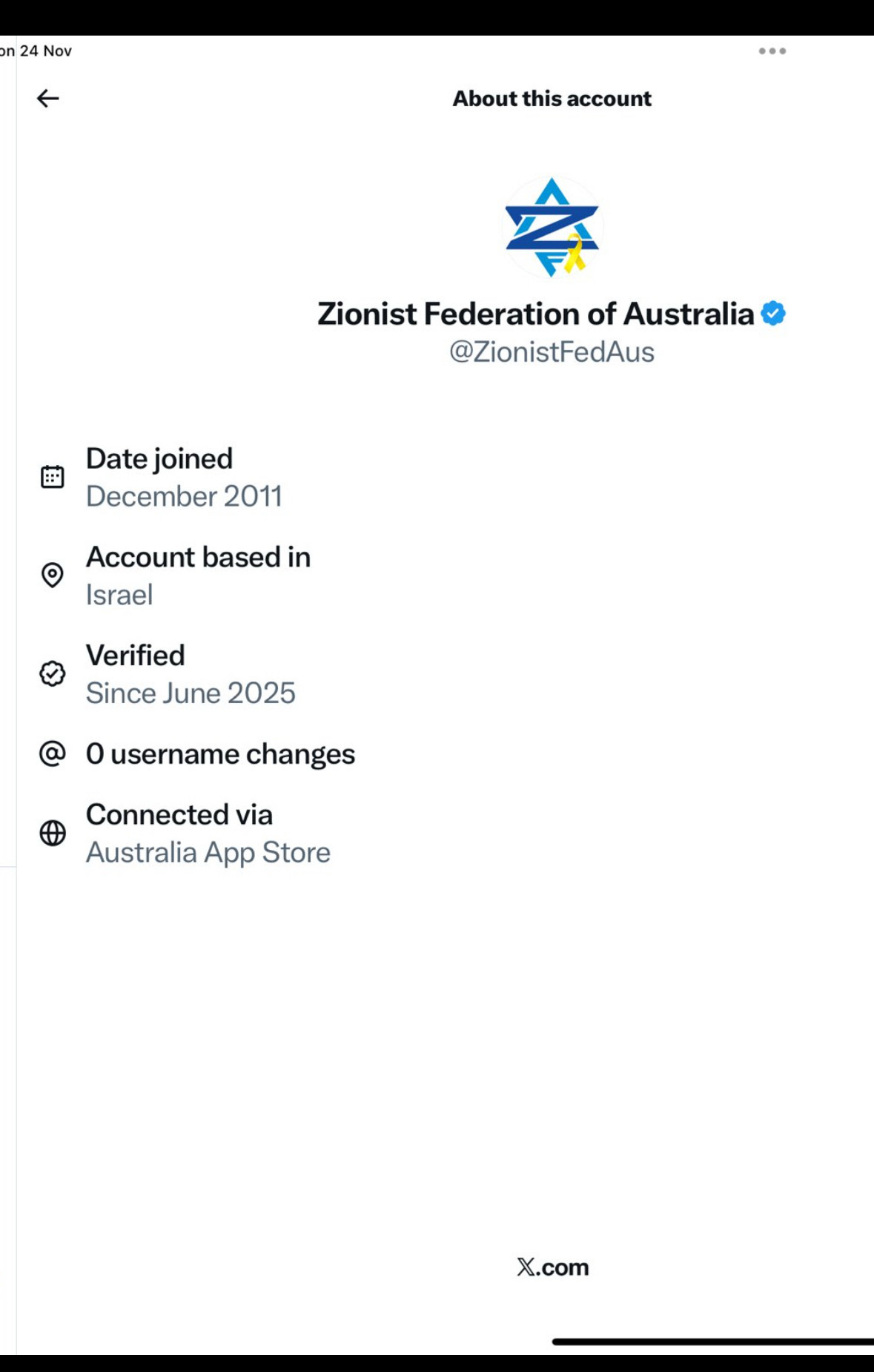Viewport: 874px width, 1372px height.
Task: Select the Zionist Federation of Australia name
Action: [535, 314]
